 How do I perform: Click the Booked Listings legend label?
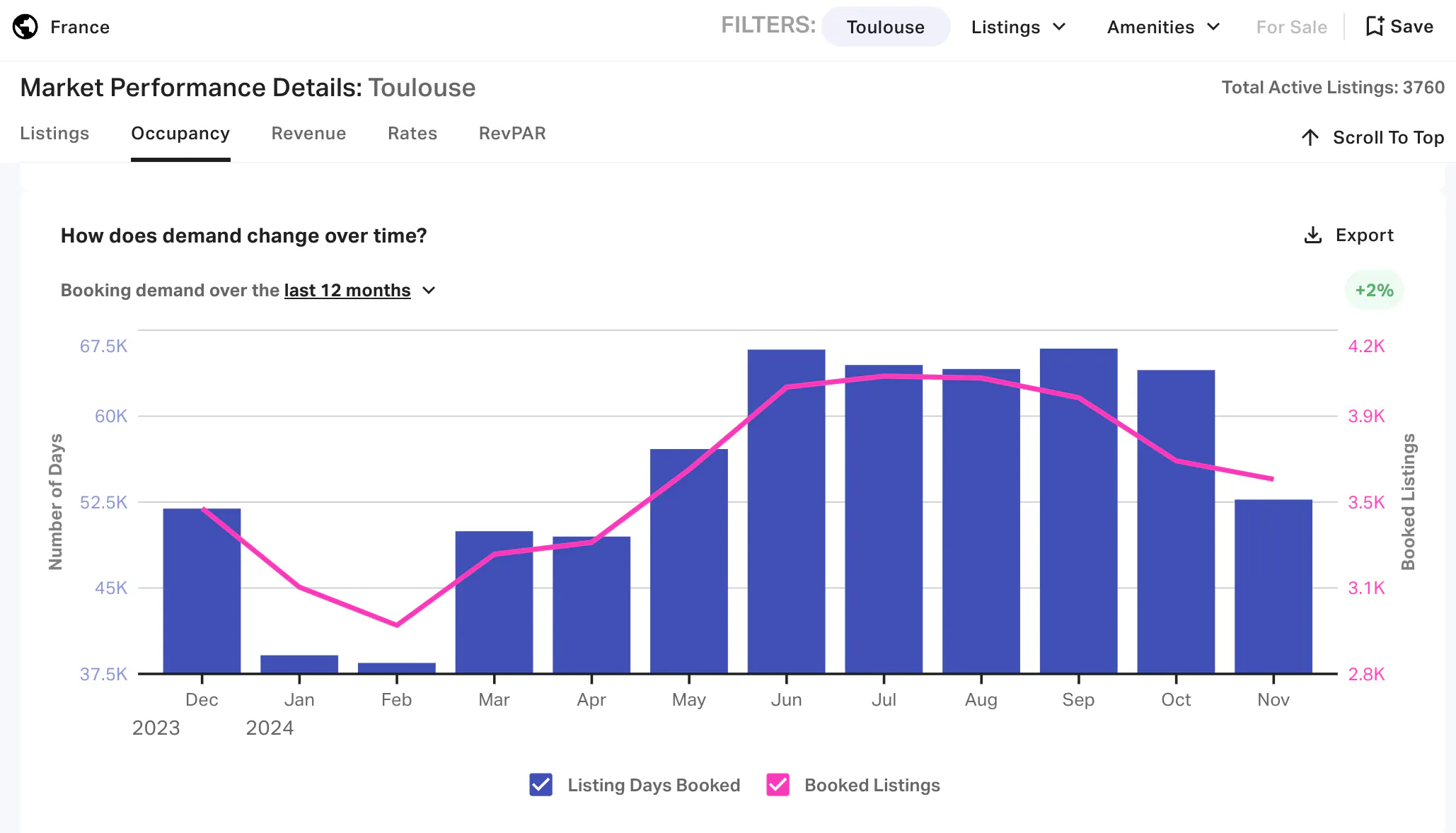pyautogui.click(x=872, y=785)
